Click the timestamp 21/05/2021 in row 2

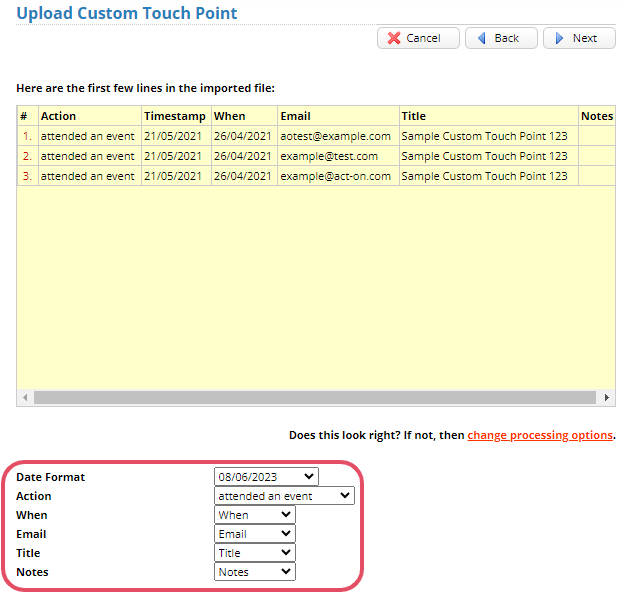pyautogui.click(x=176, y=156)
